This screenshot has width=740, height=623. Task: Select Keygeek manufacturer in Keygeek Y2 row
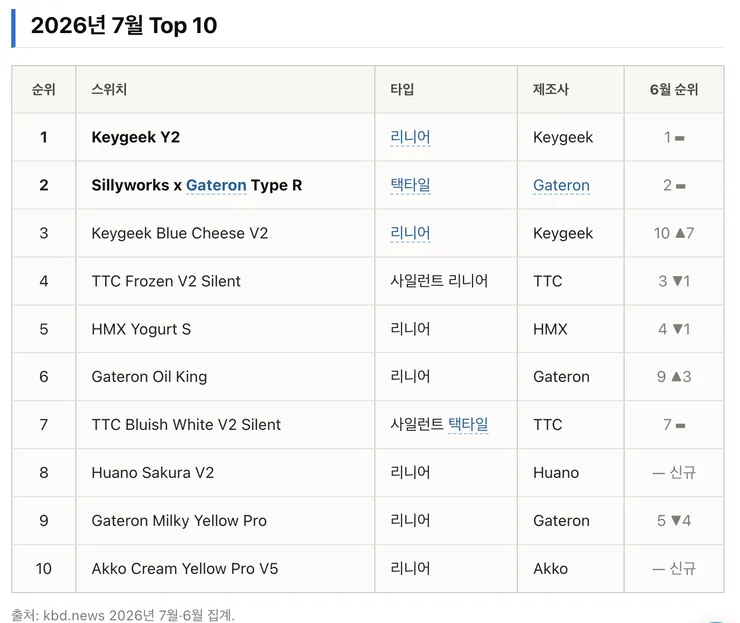563,137
